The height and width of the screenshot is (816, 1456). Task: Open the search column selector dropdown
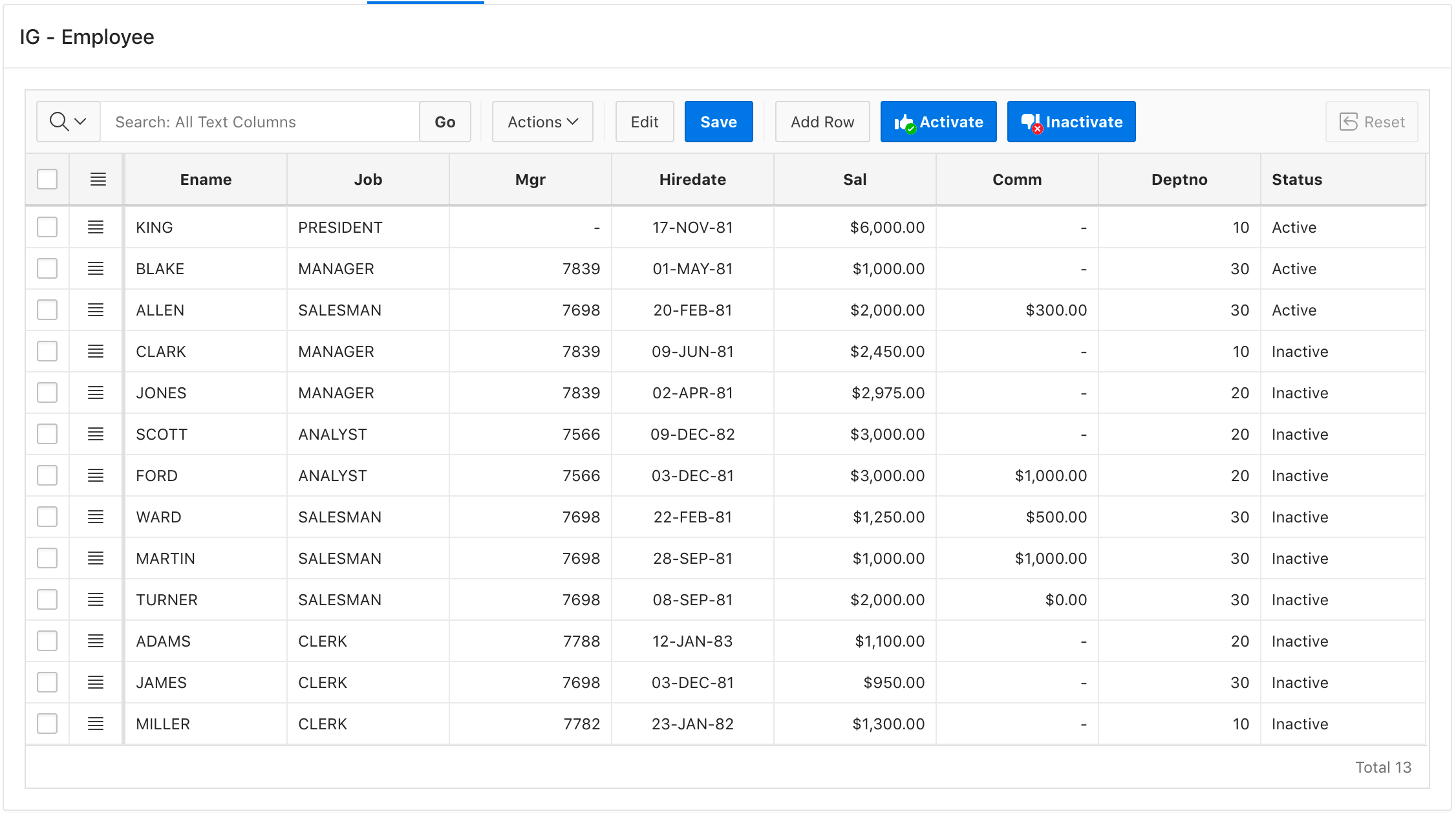click(68, 122)
